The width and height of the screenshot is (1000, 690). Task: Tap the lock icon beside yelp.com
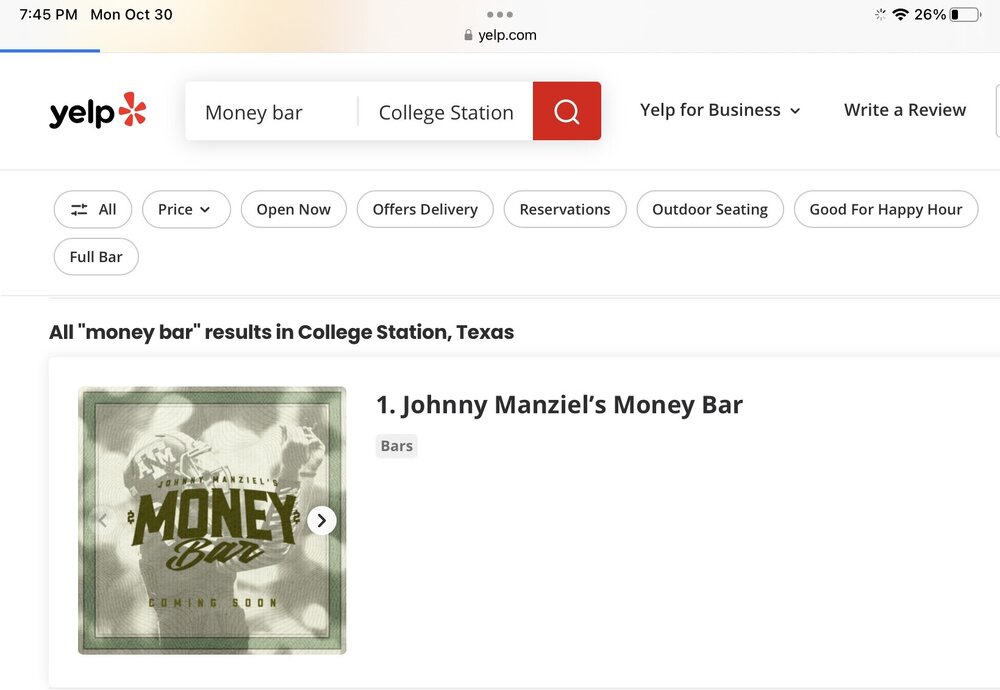pos(468,35)
